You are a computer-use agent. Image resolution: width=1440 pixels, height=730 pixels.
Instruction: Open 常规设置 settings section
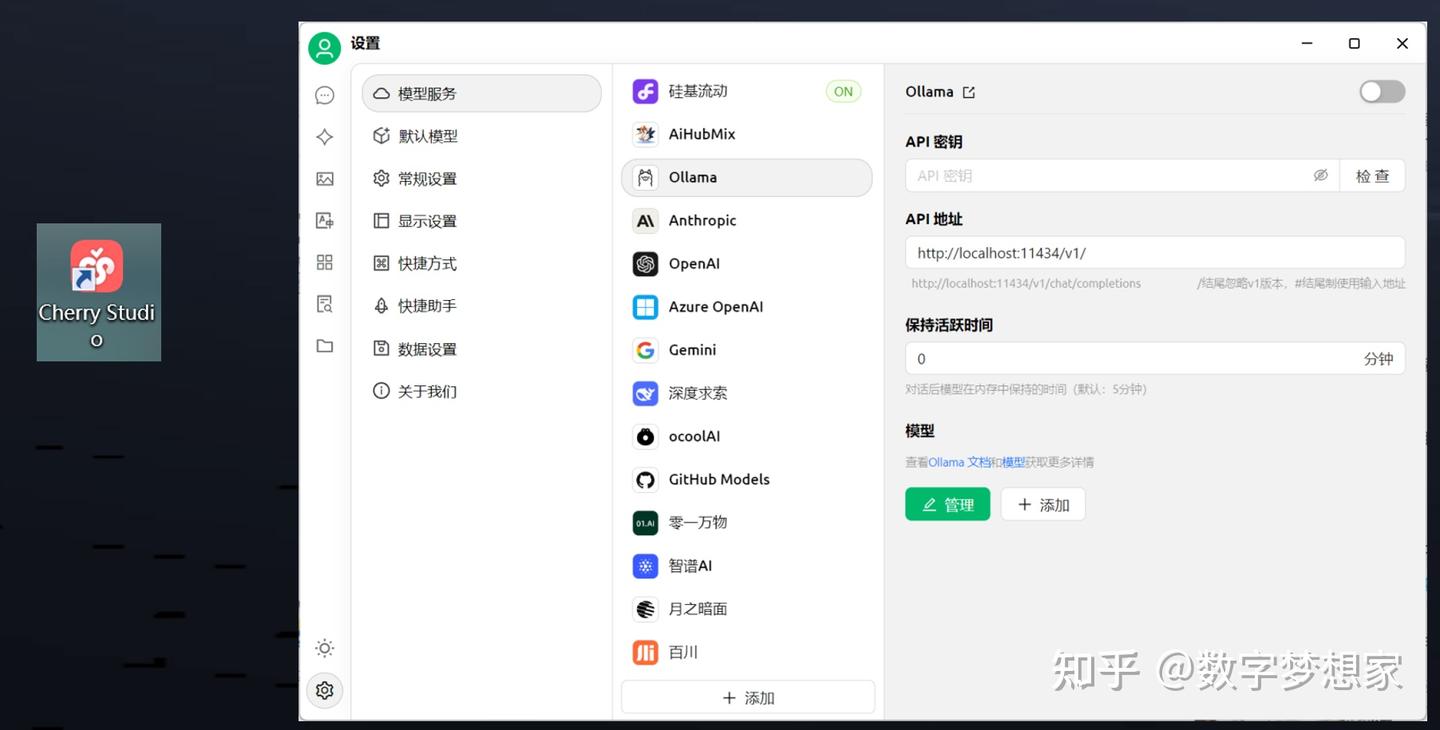(x=481, y=178)
